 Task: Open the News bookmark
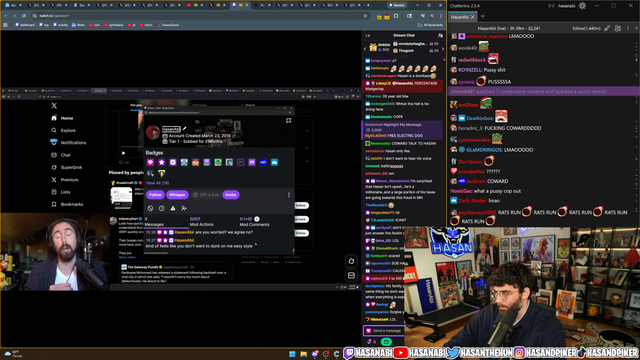click(78, 25)
